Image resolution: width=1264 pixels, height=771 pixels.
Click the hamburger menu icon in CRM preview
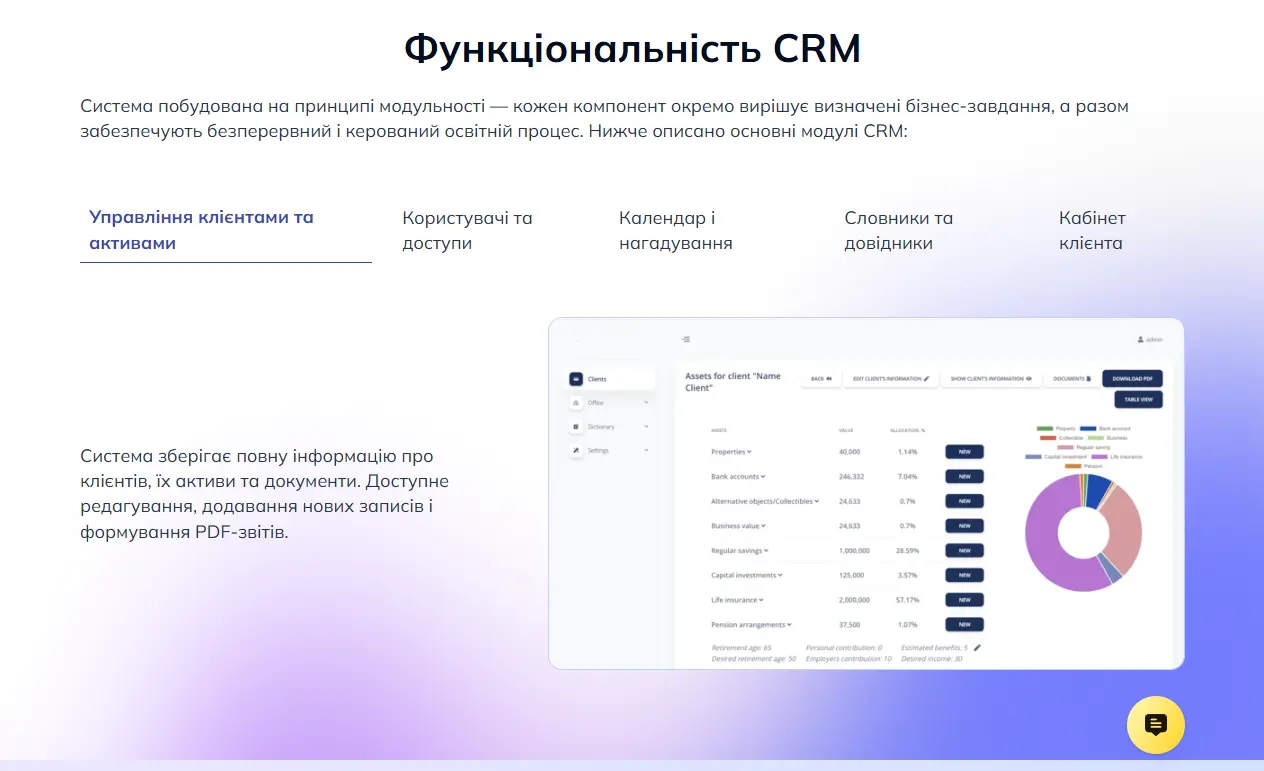click(x=686, y=339)
